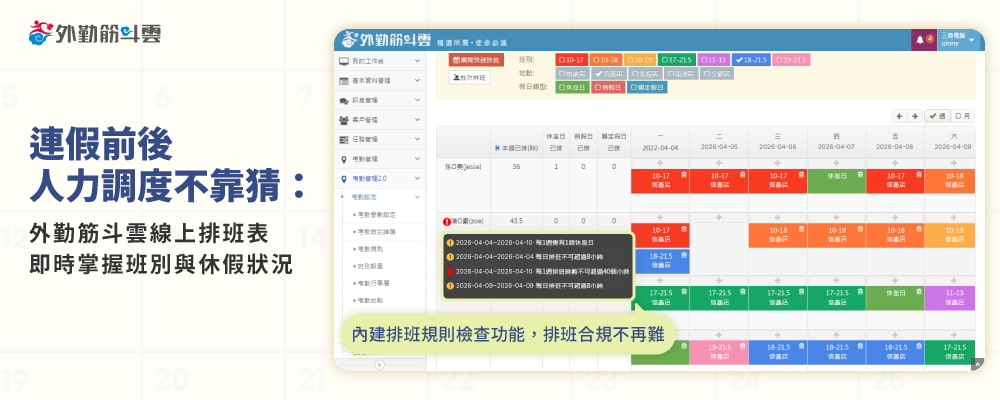Toggle the 19-21.5 shift type filter
Viewport: 1000px width, 400px height.
[x=791, y=59]
